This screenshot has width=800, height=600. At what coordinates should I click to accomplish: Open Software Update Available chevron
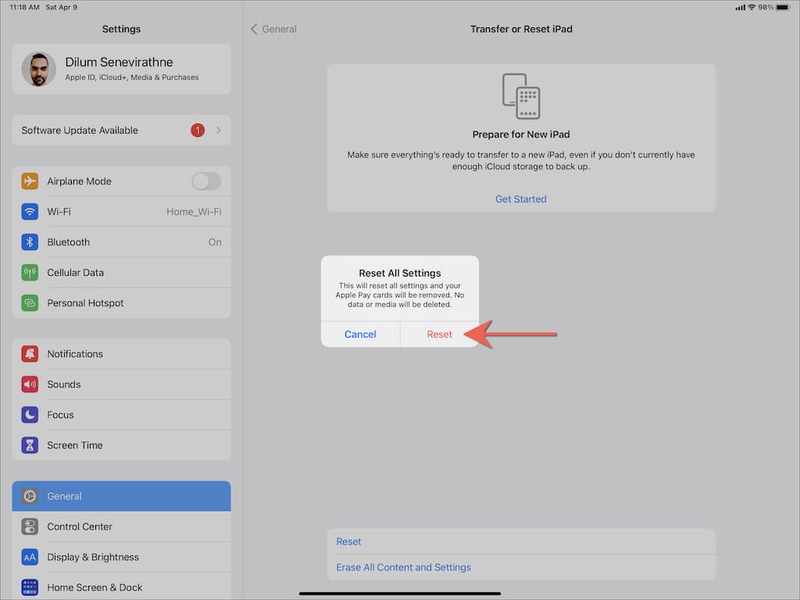point(219,130)
